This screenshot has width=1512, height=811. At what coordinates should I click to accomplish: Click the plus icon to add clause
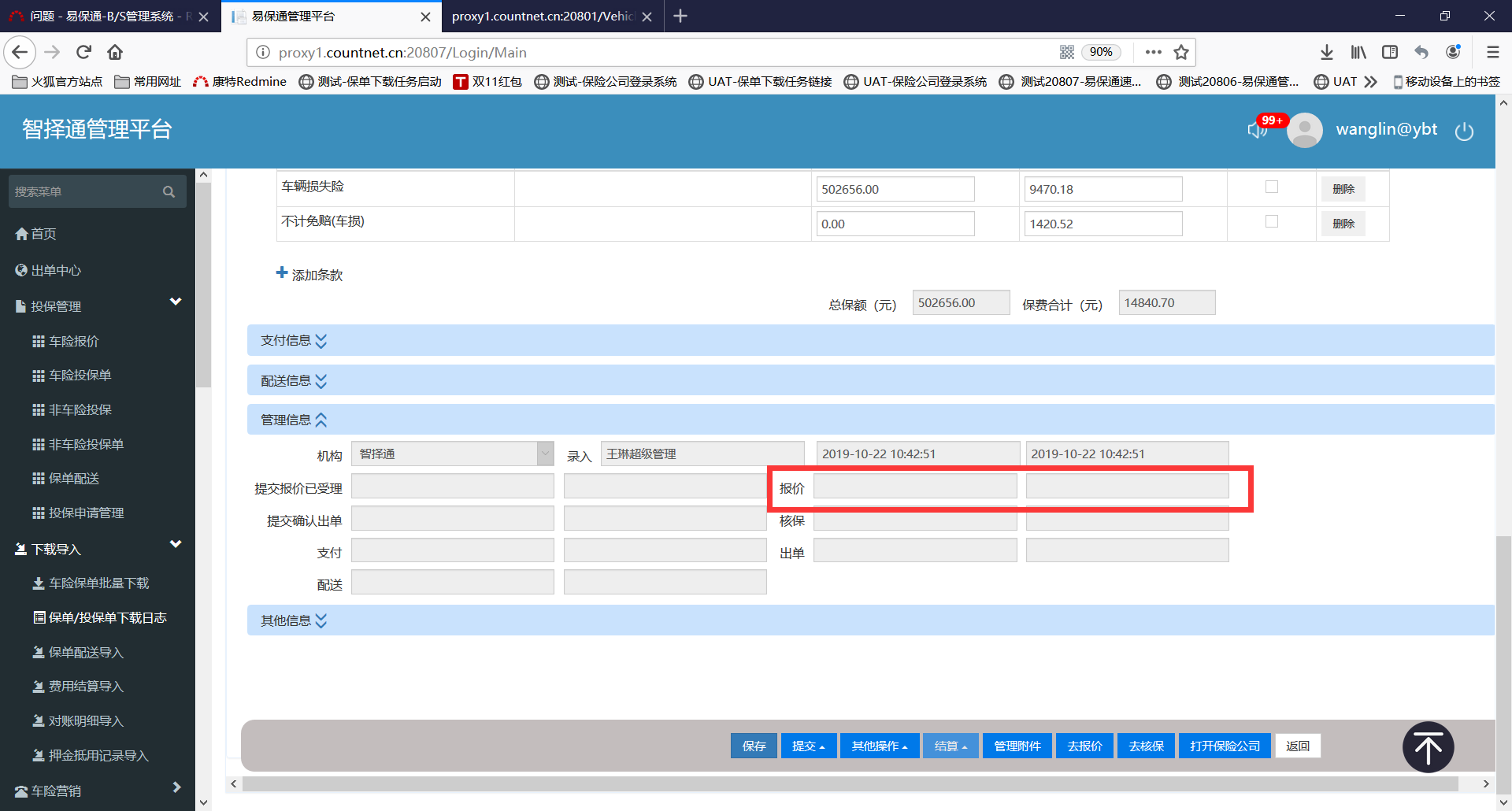282,273
